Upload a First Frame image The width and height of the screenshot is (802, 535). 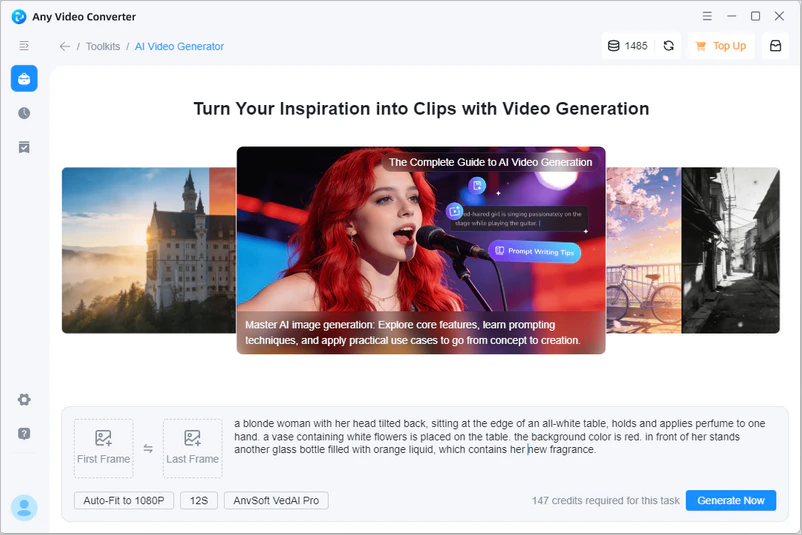click(x=103, y=449)
